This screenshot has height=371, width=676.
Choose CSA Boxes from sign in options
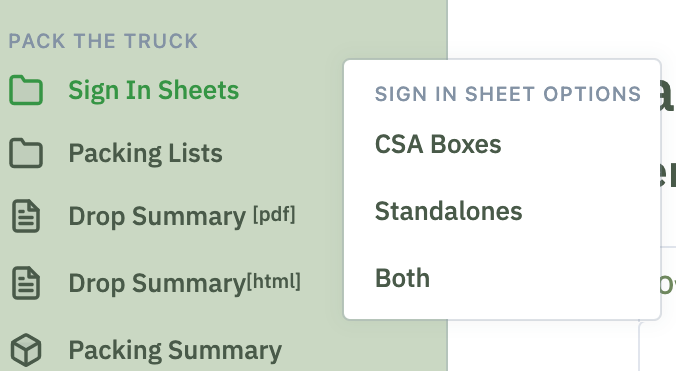pos(438,144)
